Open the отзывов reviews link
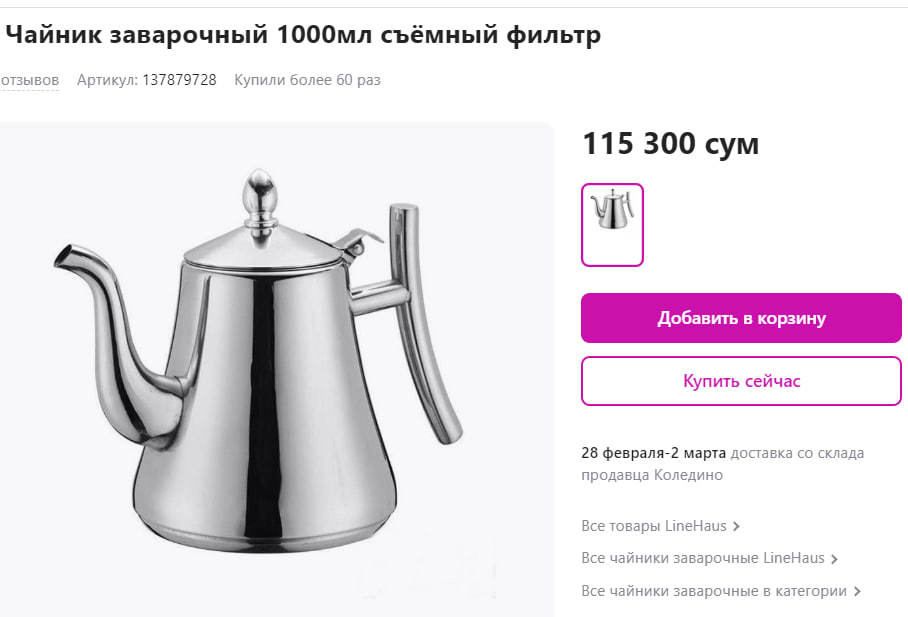Viewport: 908px width, 617px height. coord(30,80)
